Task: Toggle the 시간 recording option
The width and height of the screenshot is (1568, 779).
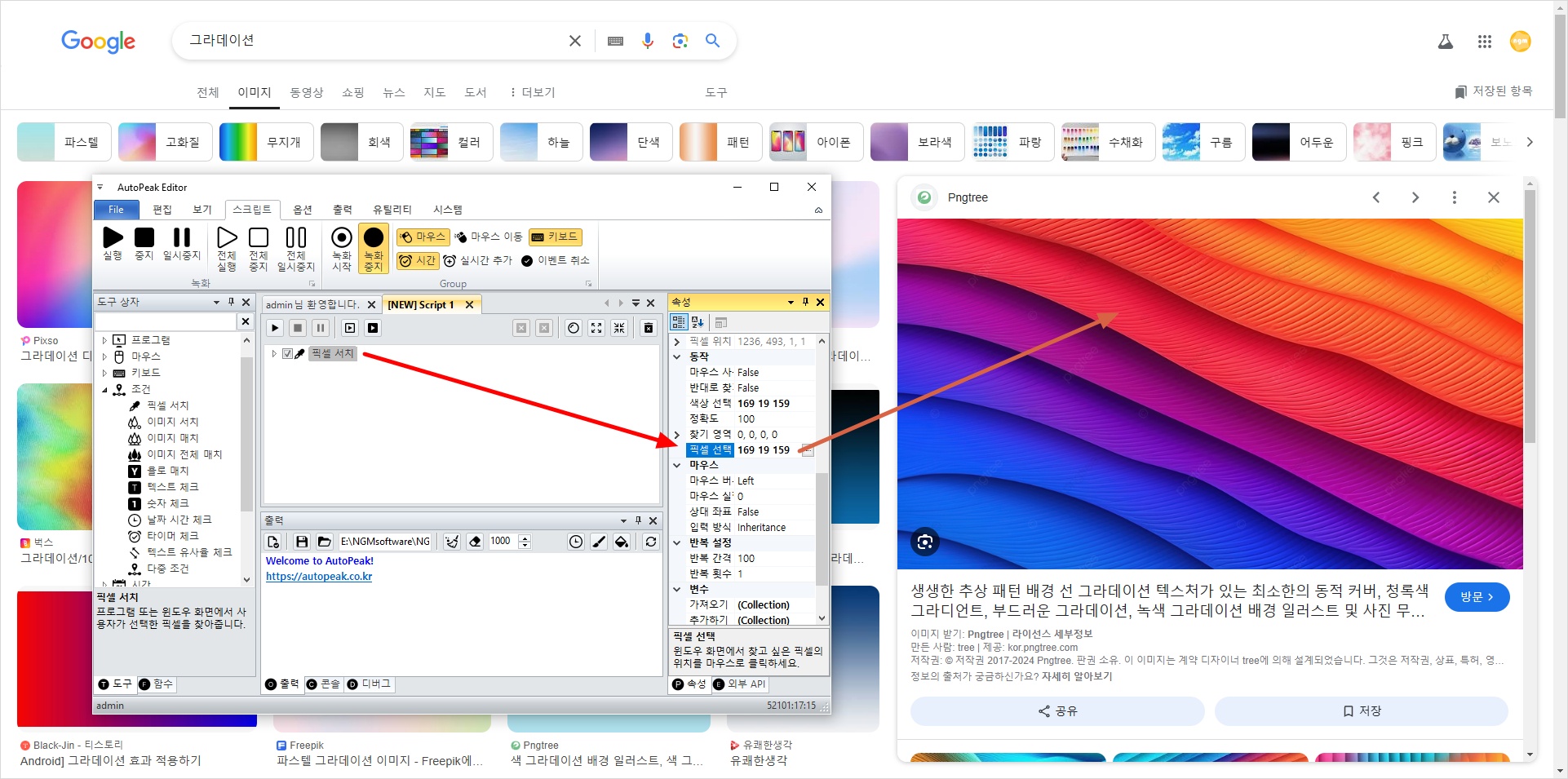Action: pyautogui.click(x=418, y=260)
